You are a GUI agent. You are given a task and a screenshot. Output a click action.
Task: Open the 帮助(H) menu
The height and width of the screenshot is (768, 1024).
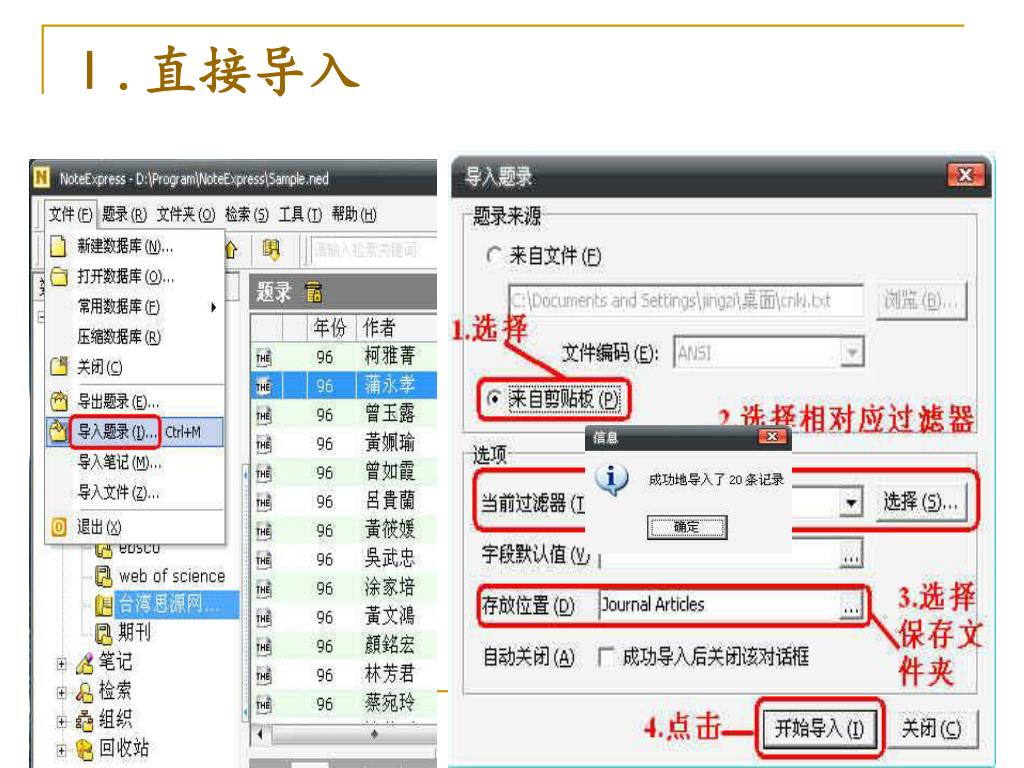(353, 214)
